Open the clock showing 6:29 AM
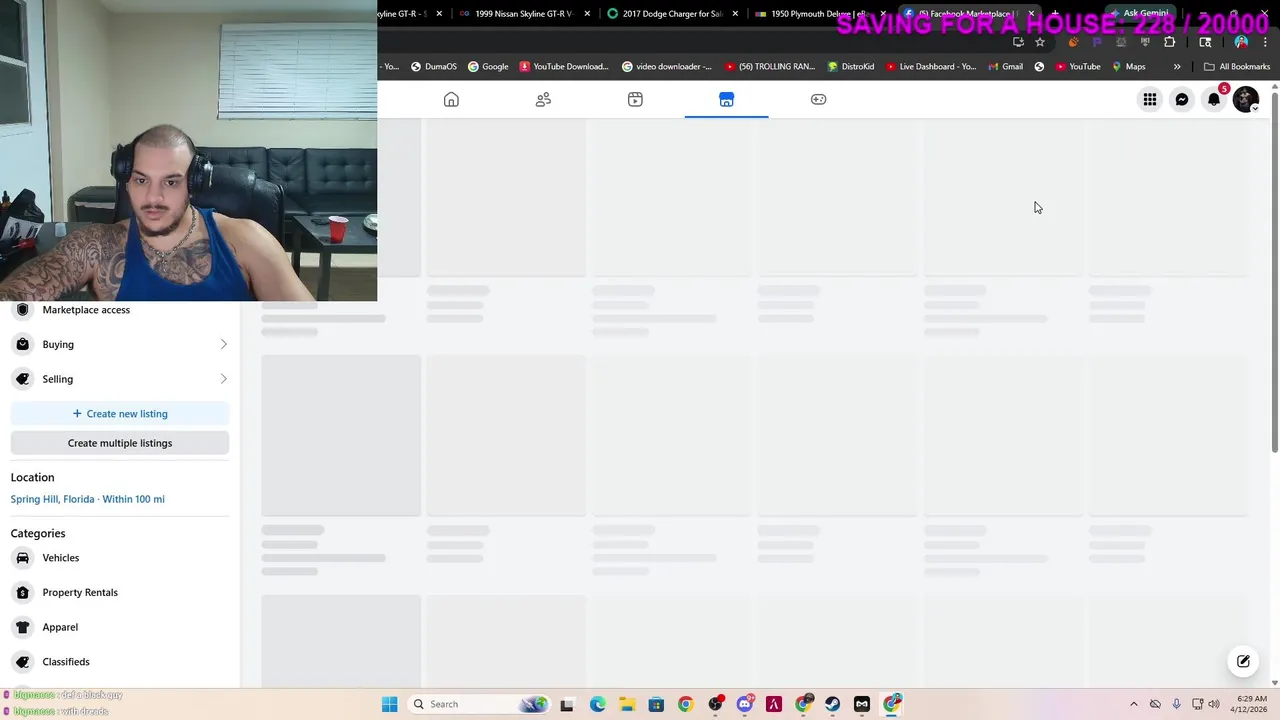The height and width of the screenshot is (720, 1280). point(1250,704)
